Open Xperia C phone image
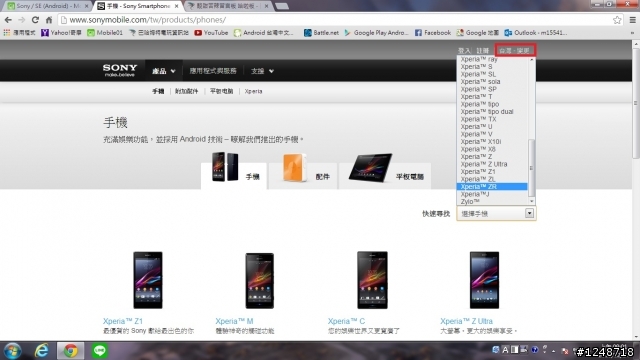Screen dimensions: 640x360 [x=372, y=280]
